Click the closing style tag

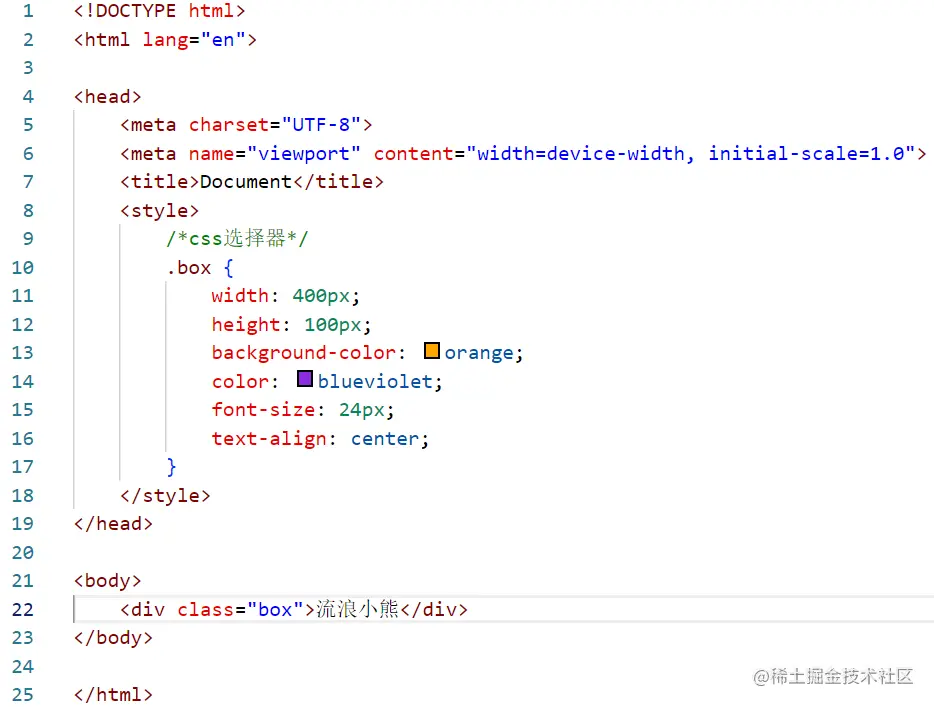(x=165, y=495)
